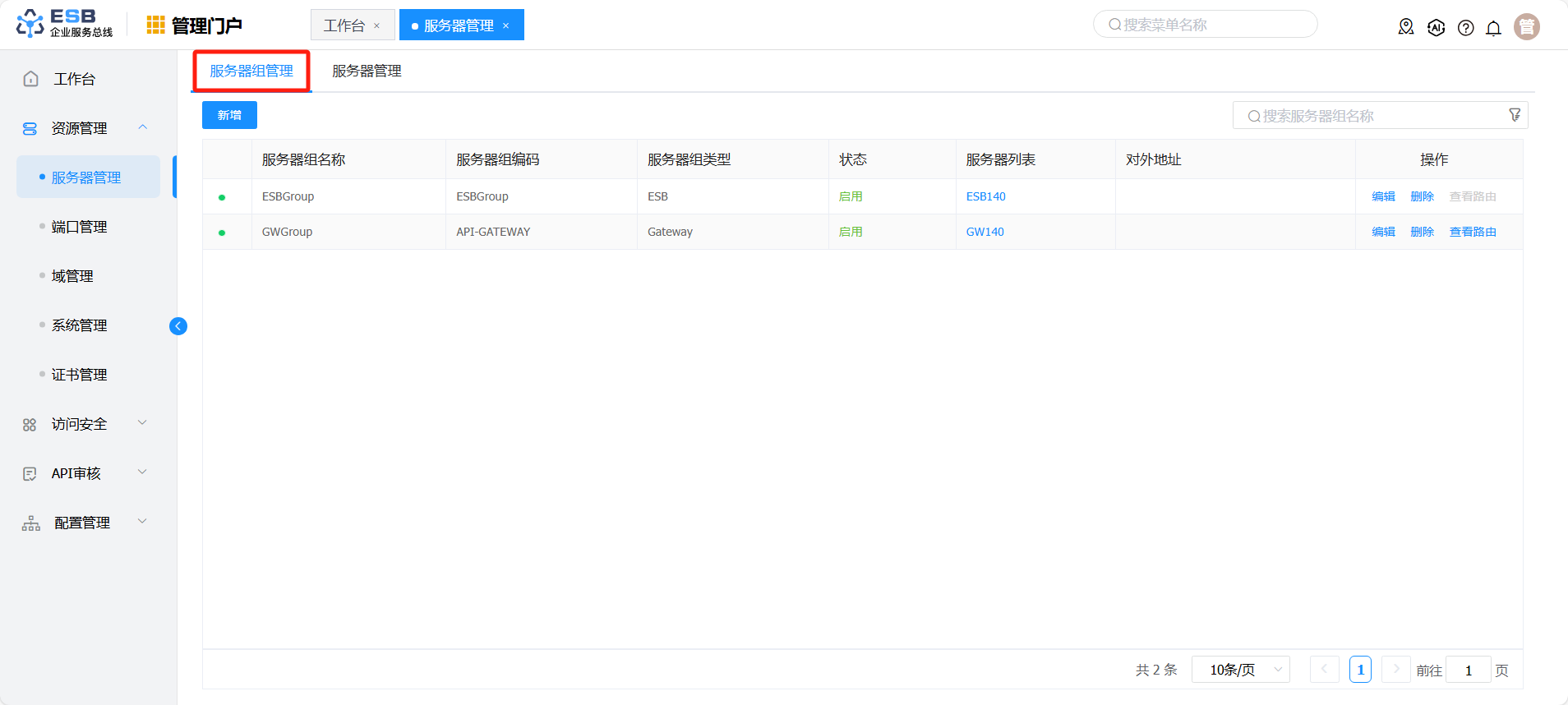Collapse sidebar with blue arrow button
Image resolution: width=1568 pixels, height=705 pixels.
click(x=178, y=326)
